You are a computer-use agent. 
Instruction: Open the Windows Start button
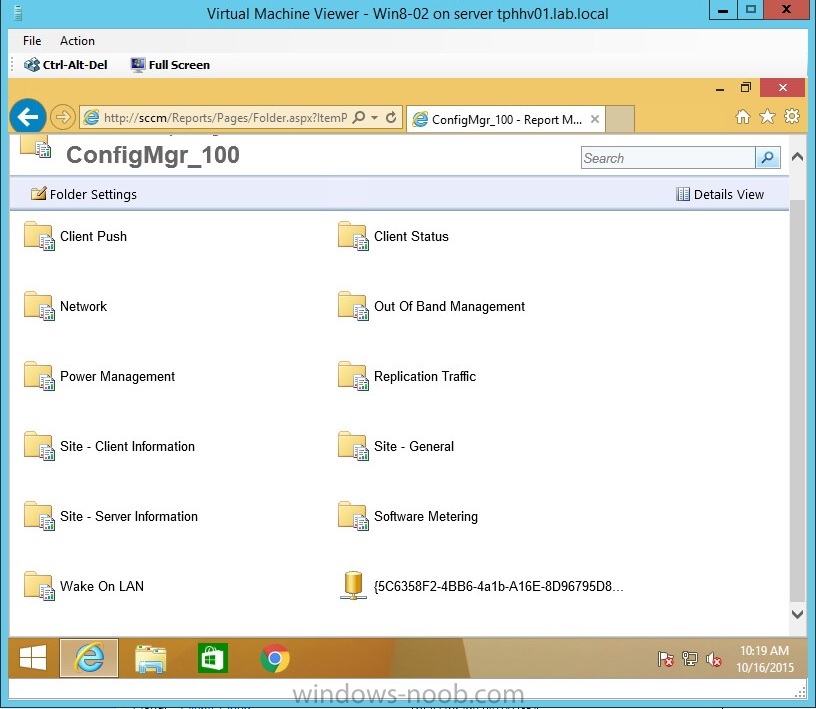[33, 658]
